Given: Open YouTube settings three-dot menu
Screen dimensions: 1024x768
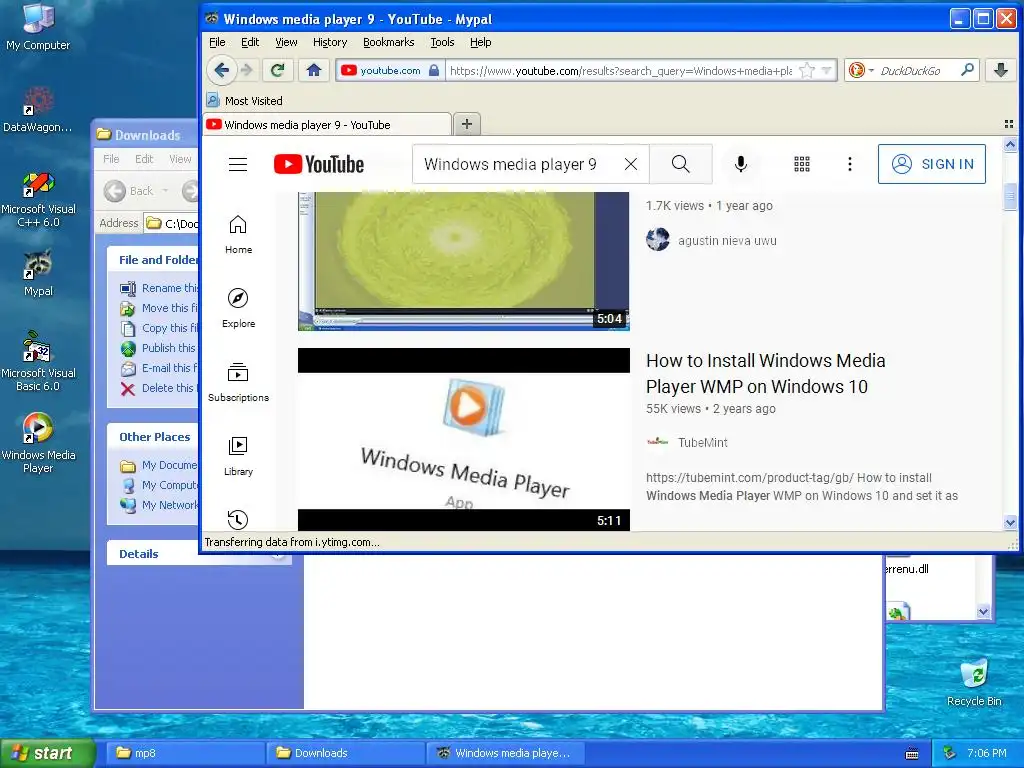Looking at the screenshot, I should tap(850, 164).
